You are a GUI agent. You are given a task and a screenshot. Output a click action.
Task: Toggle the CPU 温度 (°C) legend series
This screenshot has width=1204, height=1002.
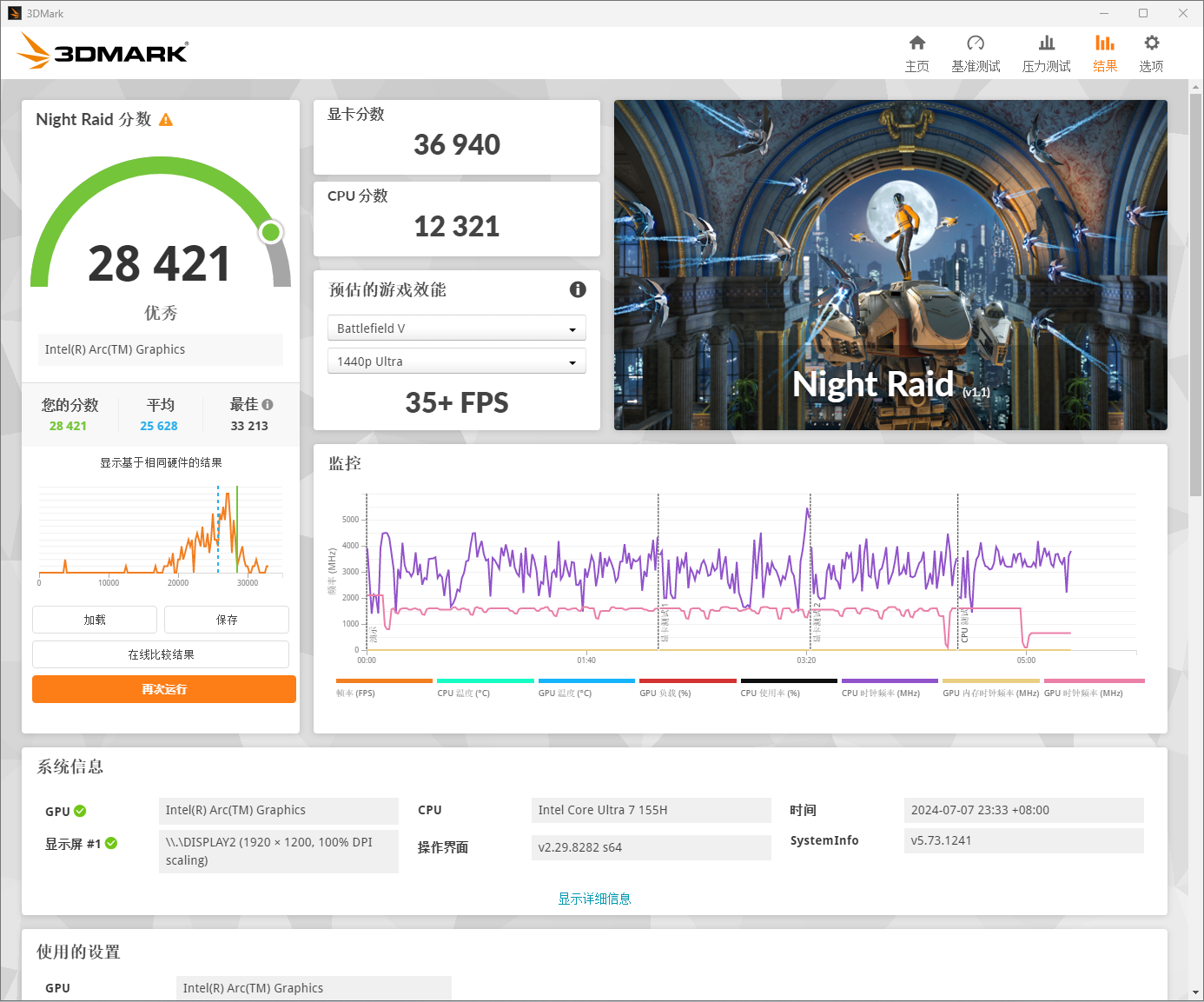(x=485, y=688)
